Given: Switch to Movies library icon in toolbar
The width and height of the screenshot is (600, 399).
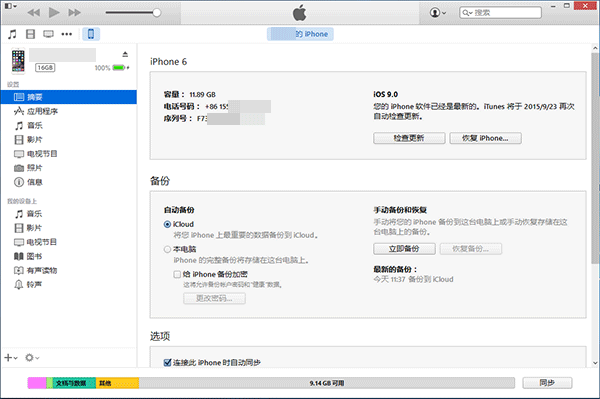Looking at the screenshot, I should (x=30, y=34).
